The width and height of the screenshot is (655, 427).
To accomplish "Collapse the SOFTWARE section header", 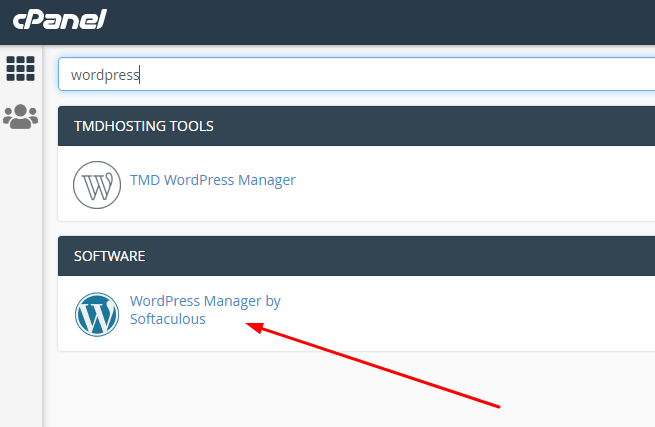I will pos(400,256).
